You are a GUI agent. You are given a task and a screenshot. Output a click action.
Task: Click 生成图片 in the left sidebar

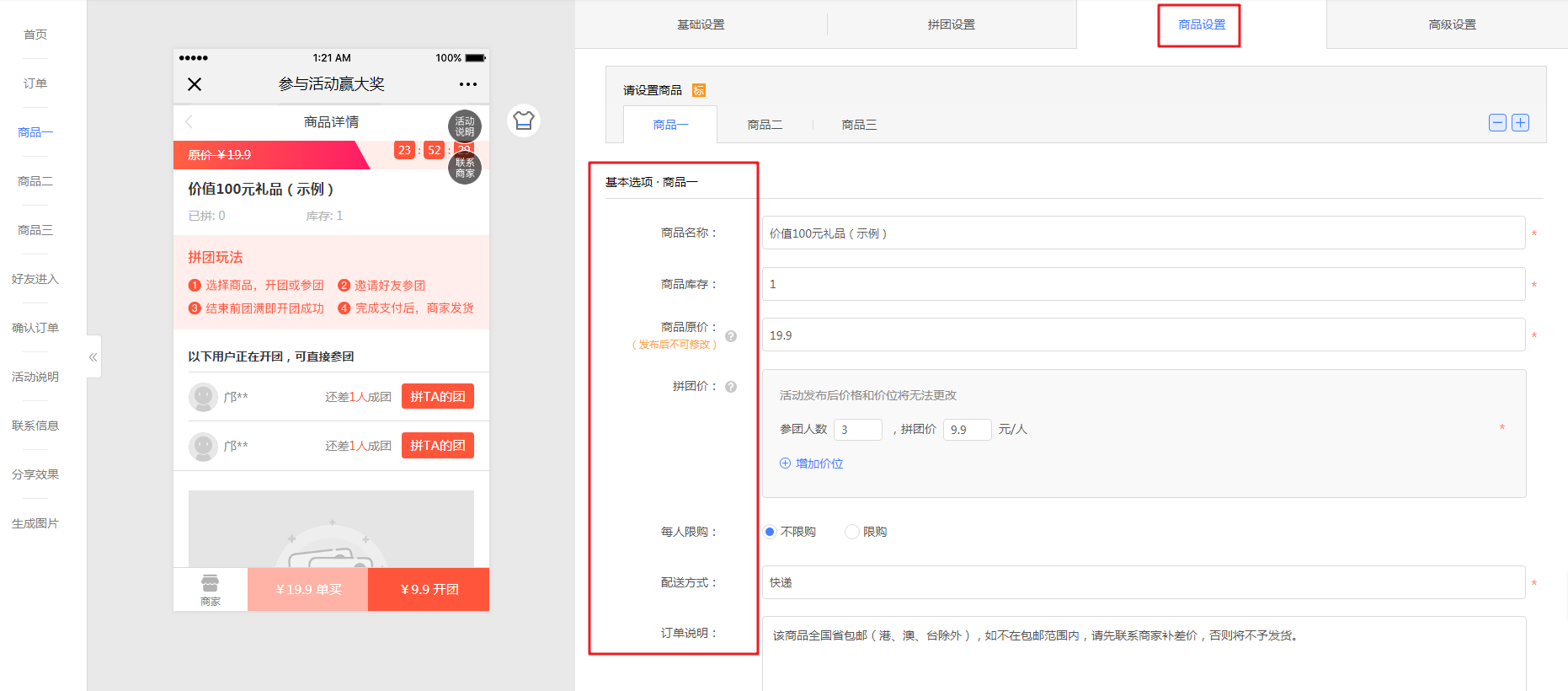click(35, 523)
